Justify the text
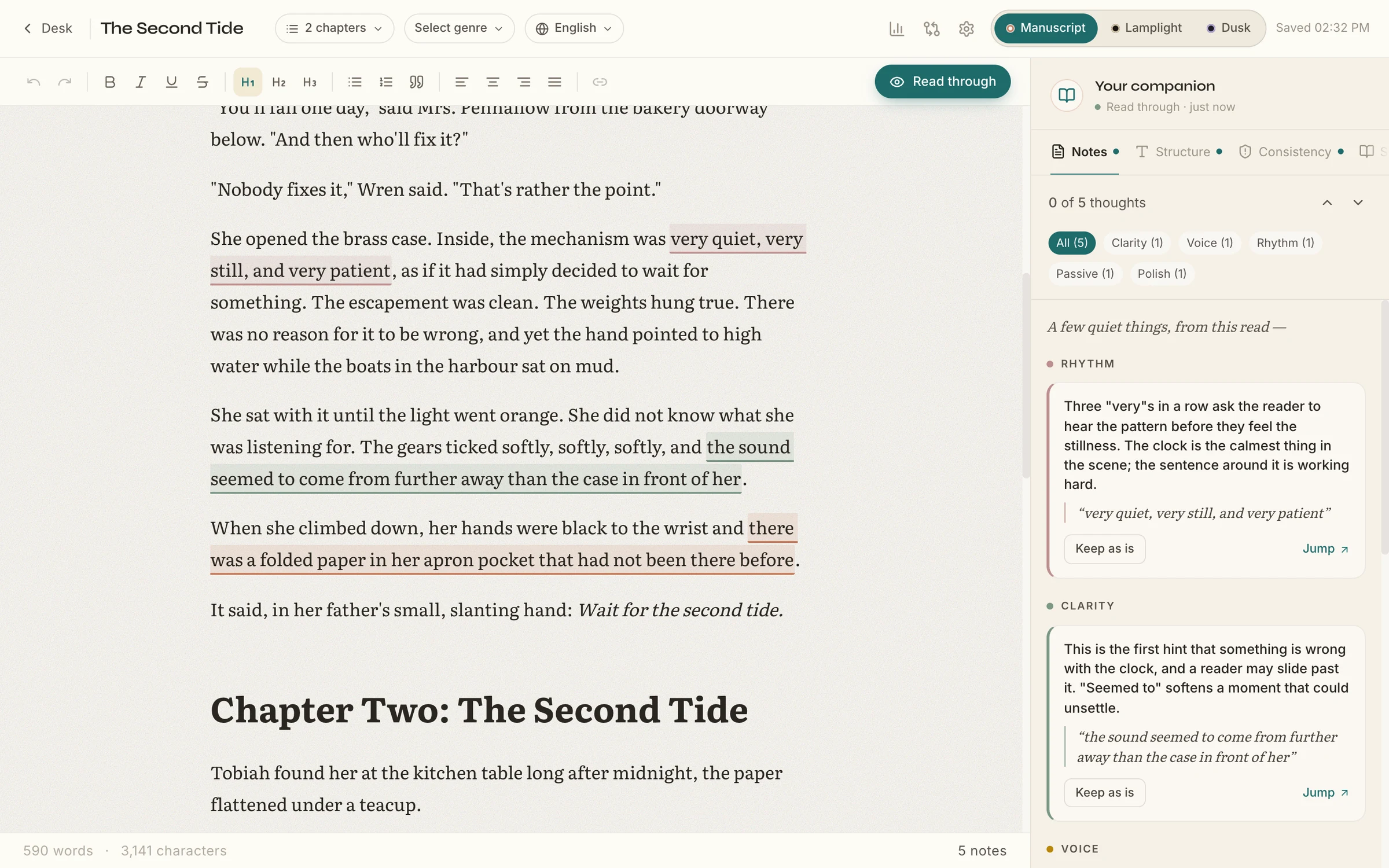This screenshot has width=1389, height=868. [x=554, y=82]
